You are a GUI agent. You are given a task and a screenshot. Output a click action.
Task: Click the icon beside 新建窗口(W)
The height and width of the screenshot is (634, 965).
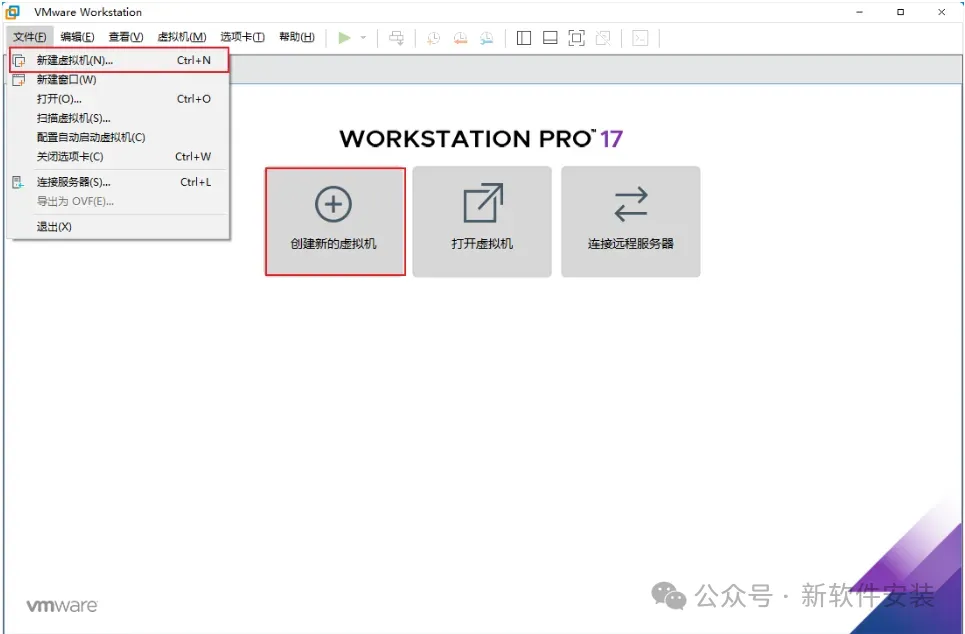[19, 79]
